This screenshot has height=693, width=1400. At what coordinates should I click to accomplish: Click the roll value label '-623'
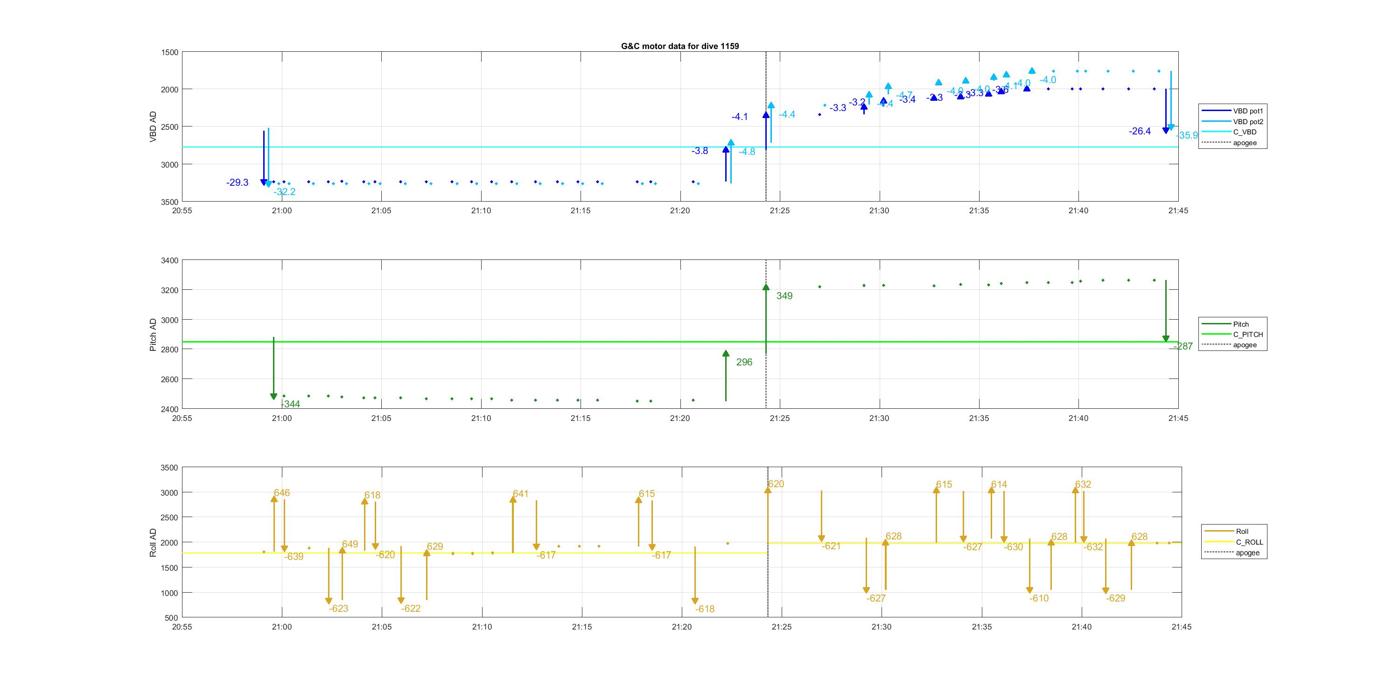coord(339,608)
